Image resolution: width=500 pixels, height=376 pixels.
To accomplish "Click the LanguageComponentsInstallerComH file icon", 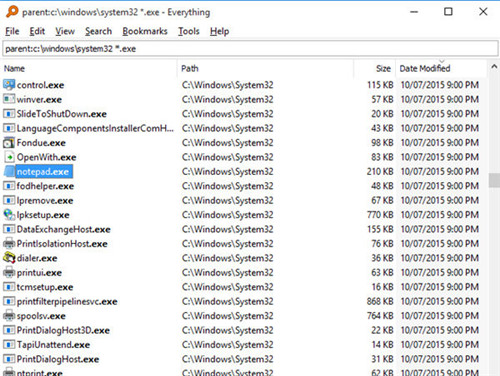I will point(9,128).
